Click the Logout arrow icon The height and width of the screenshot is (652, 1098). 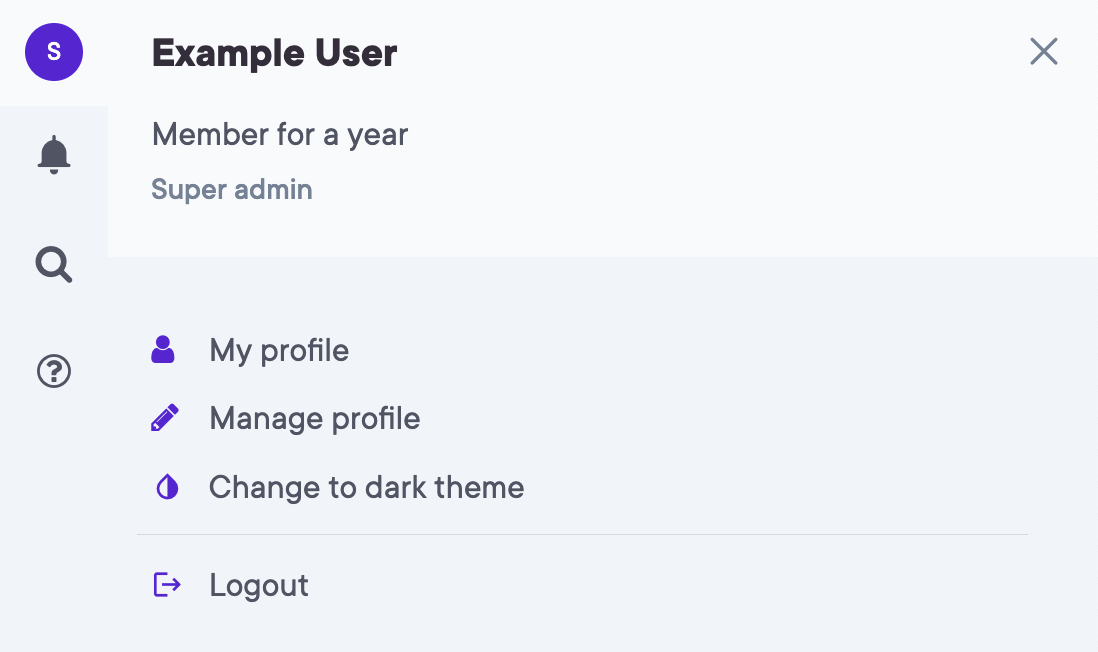click(x=166, y=584)
